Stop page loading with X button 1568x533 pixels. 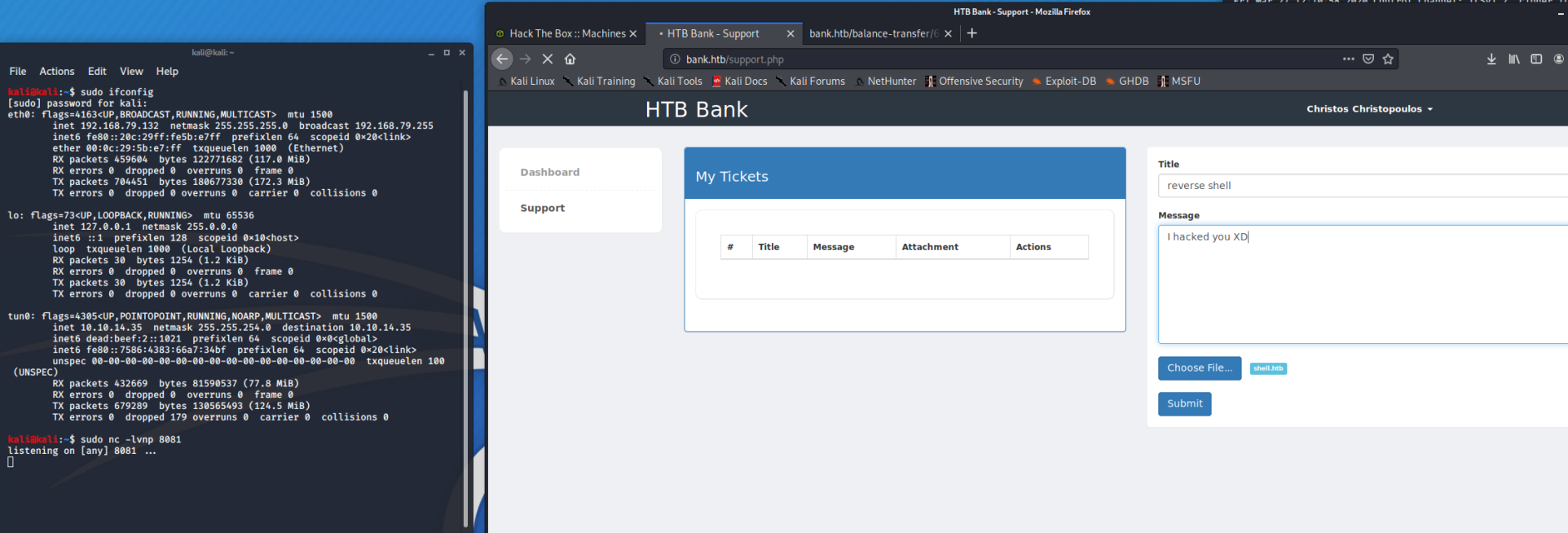[548, 59]
